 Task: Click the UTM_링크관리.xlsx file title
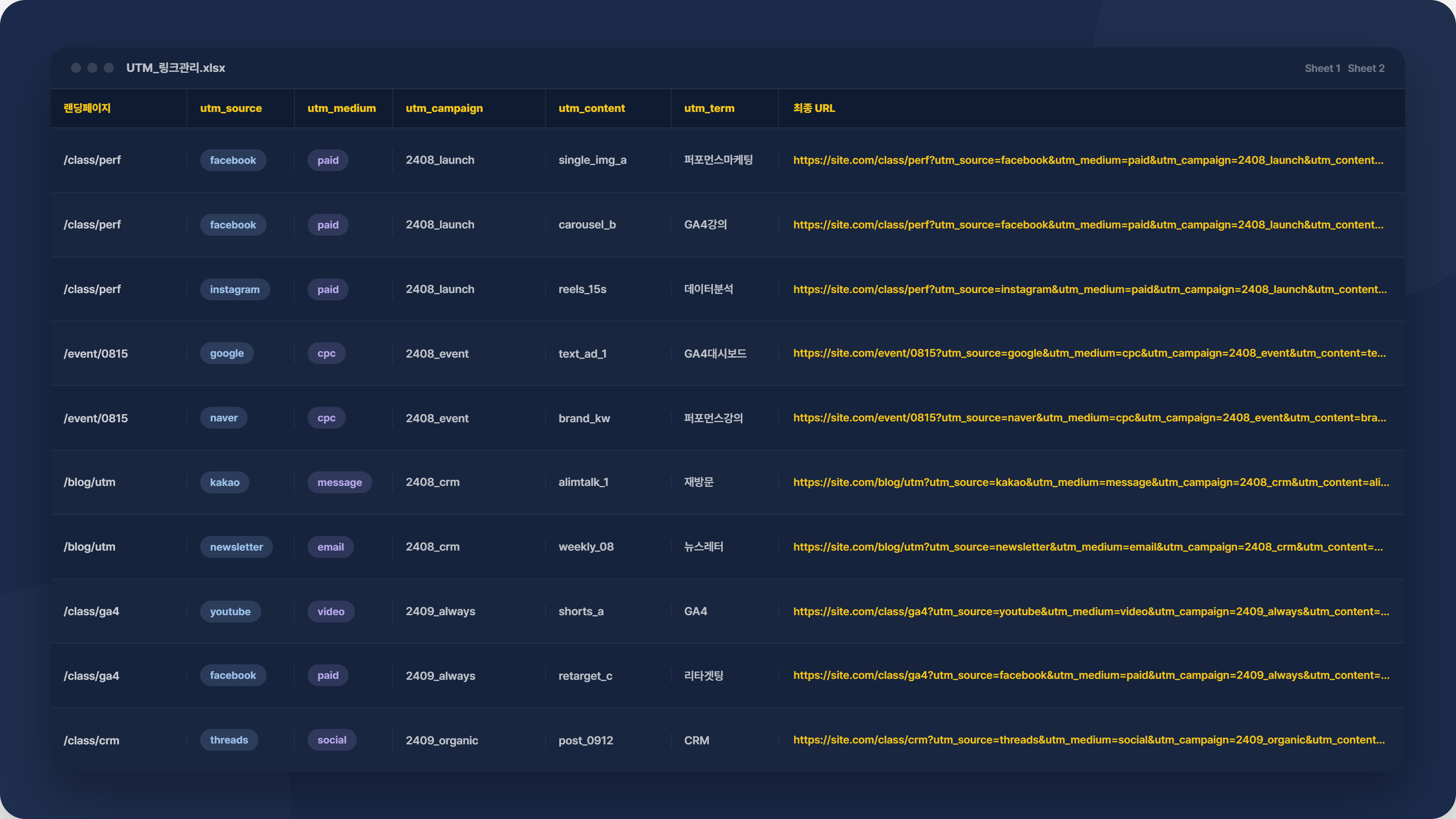[x=175, y=68]
